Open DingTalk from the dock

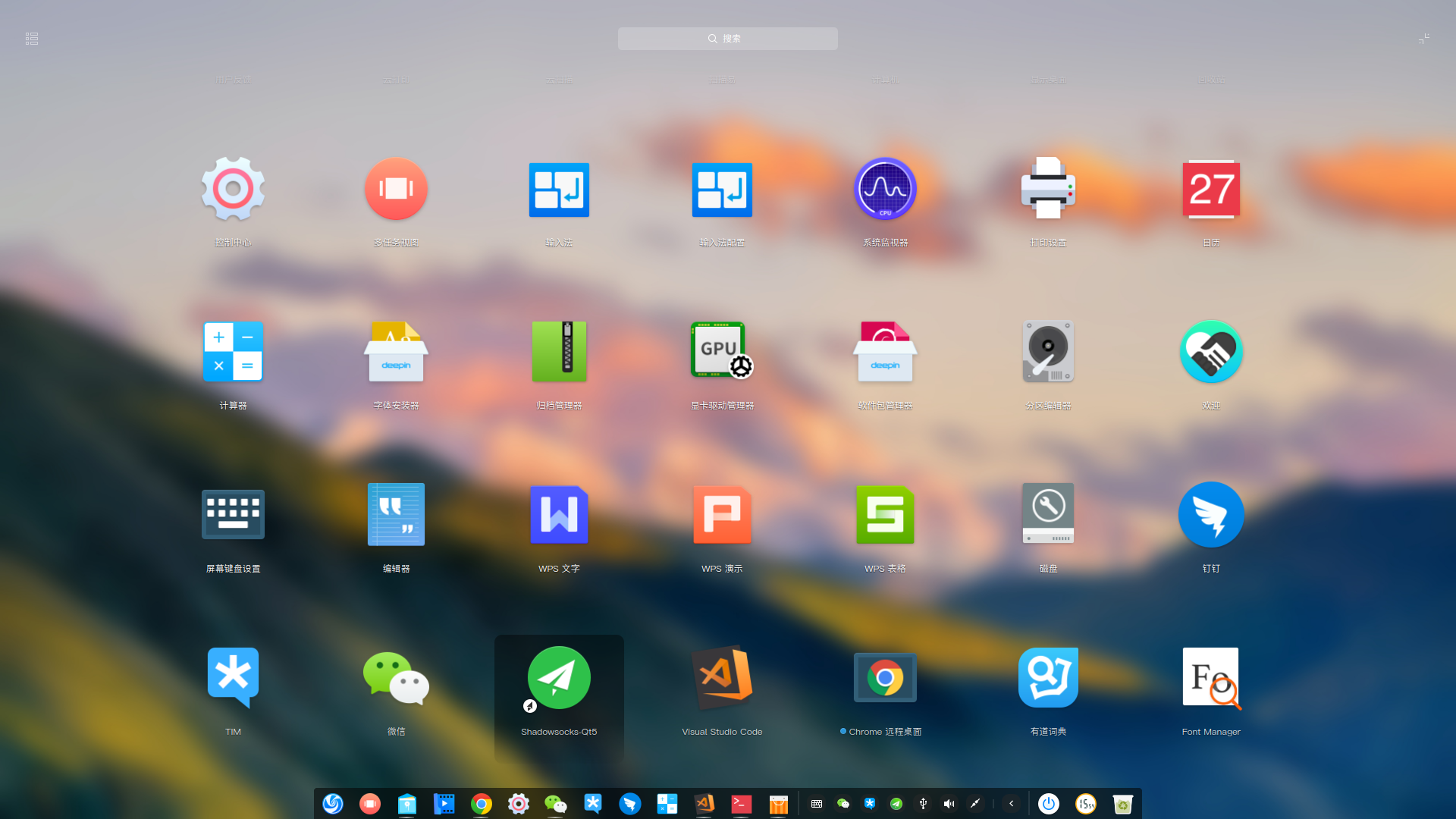pyautogui.click(x=630, y=804)
